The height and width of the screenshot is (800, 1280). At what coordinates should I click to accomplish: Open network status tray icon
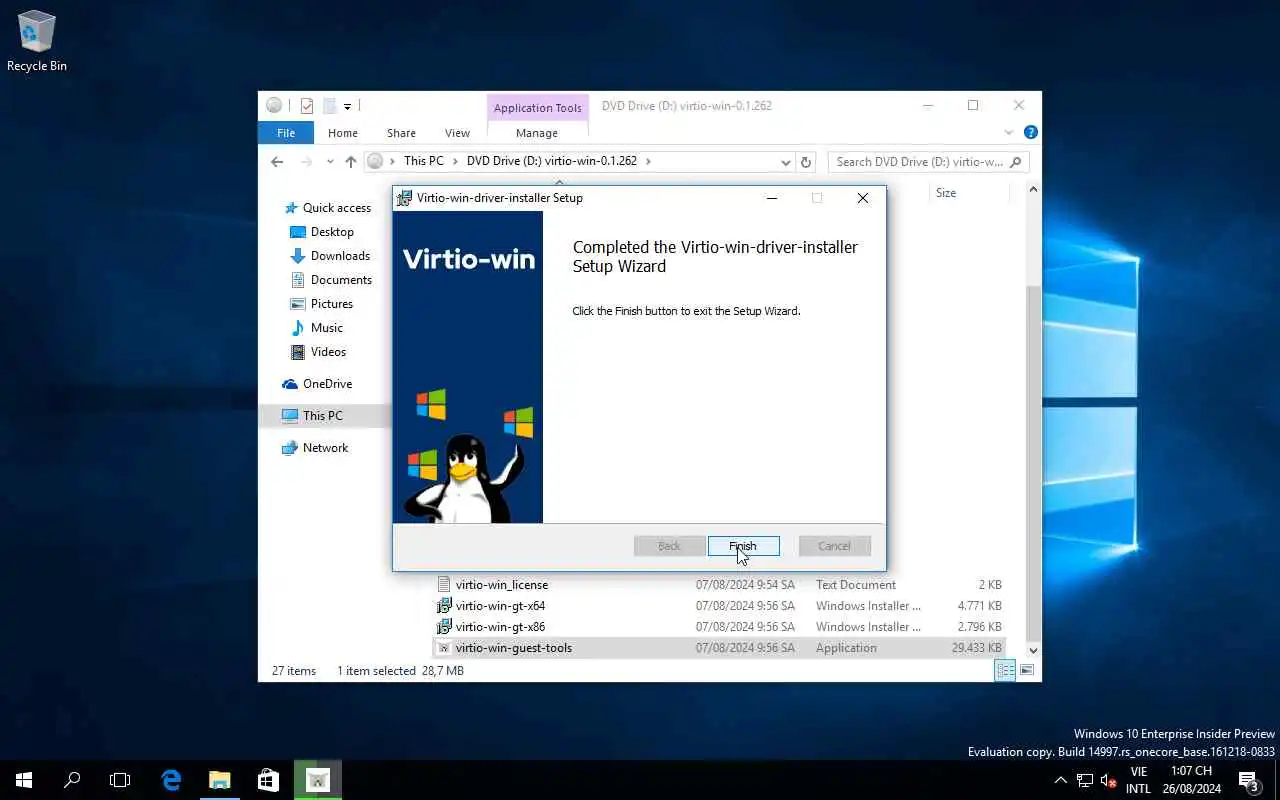coord(1085,780)
